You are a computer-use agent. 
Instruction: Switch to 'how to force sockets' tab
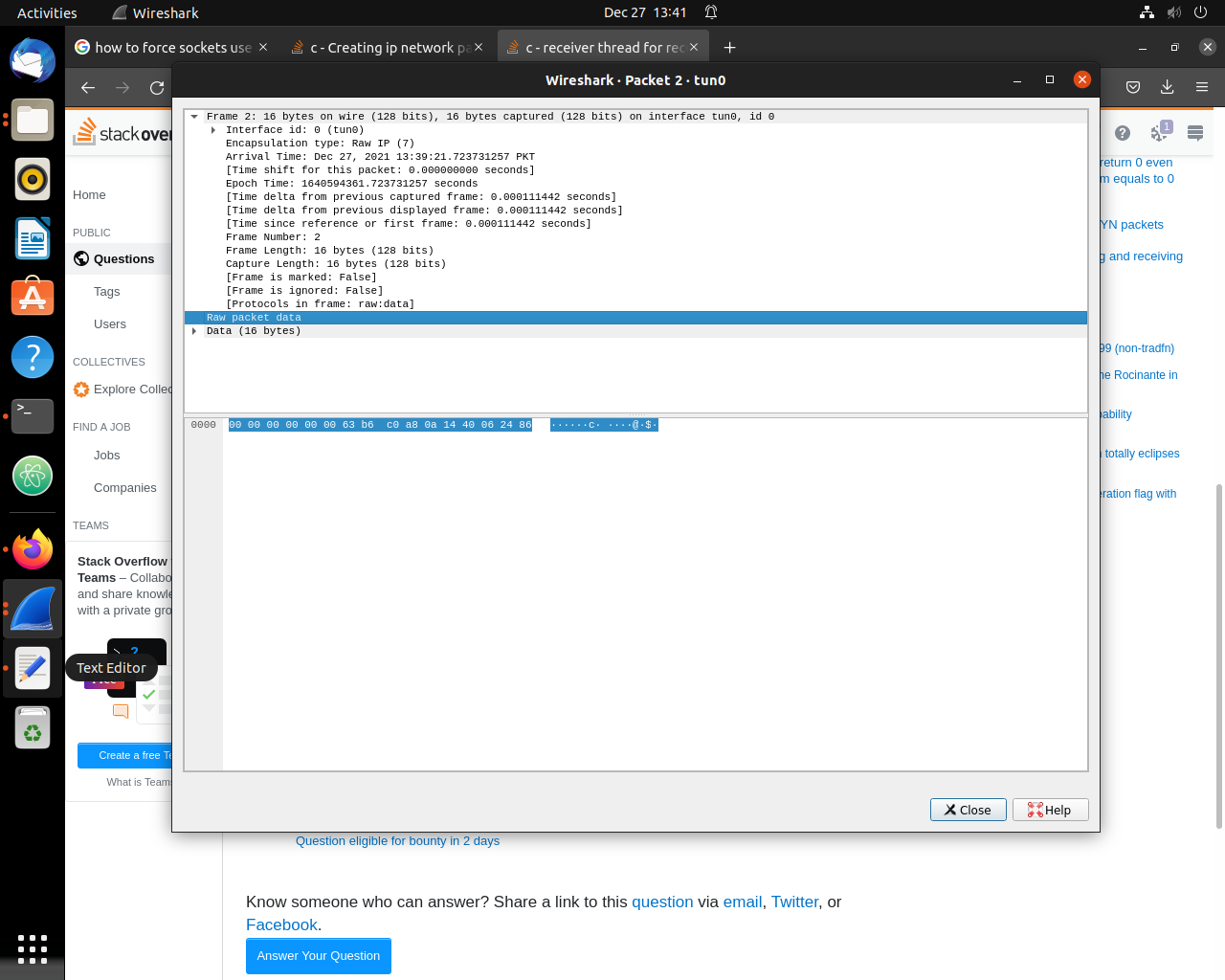point(172,47)
